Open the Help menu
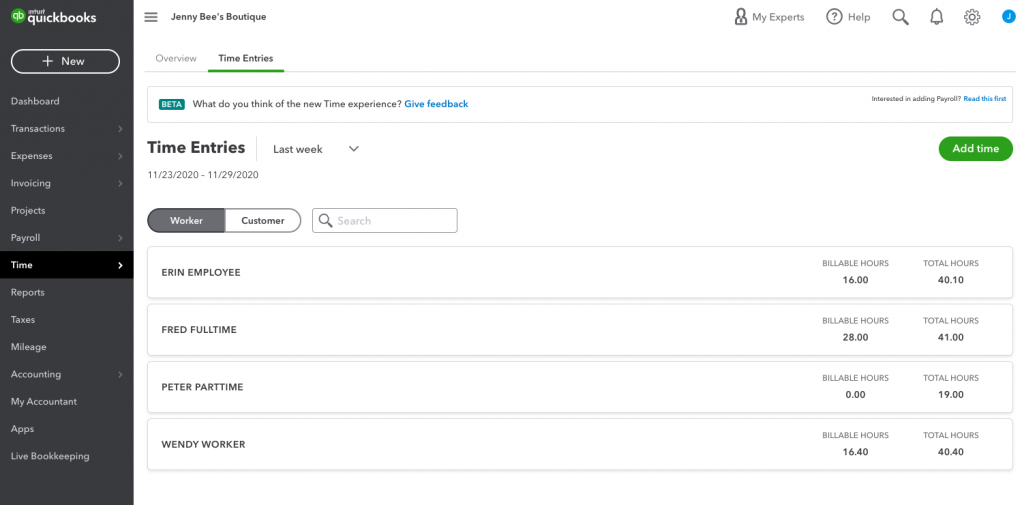This screenshot has width=1024, height=505. 848,17
